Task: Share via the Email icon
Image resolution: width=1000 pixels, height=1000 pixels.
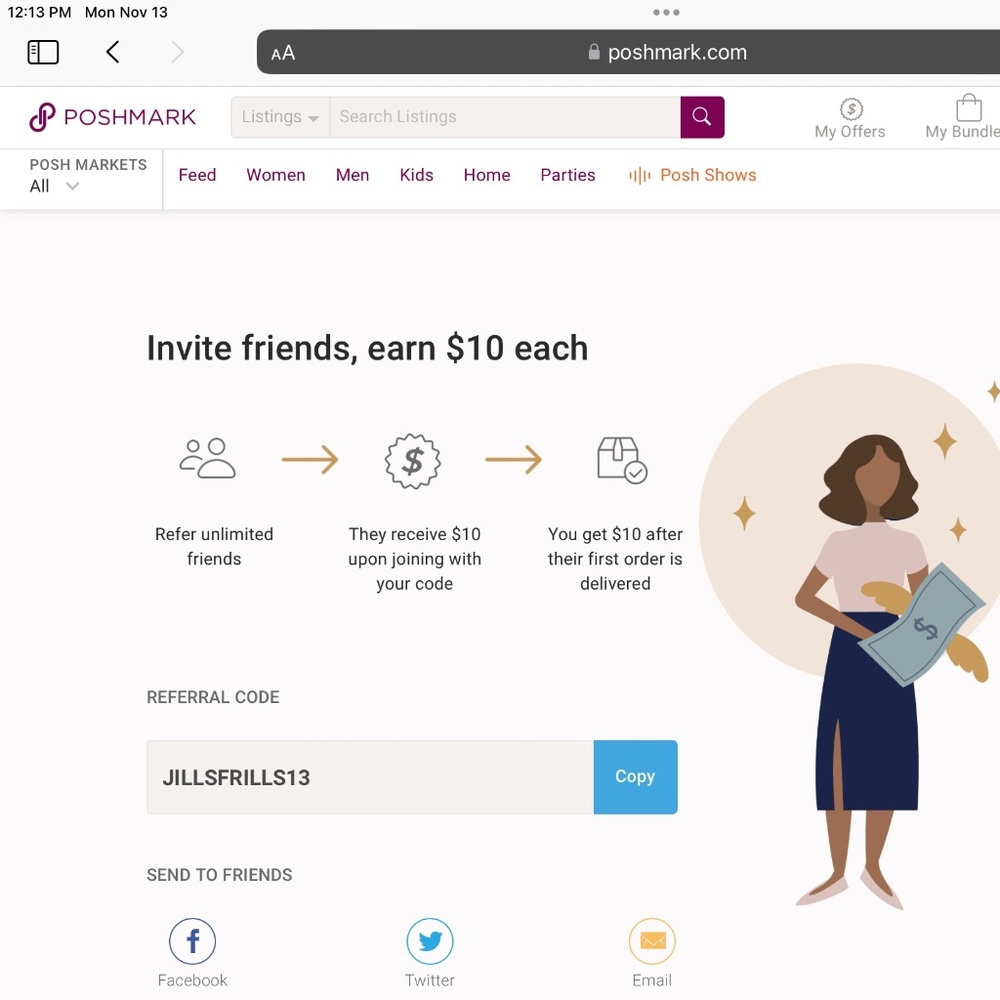Action: [652, 942]
